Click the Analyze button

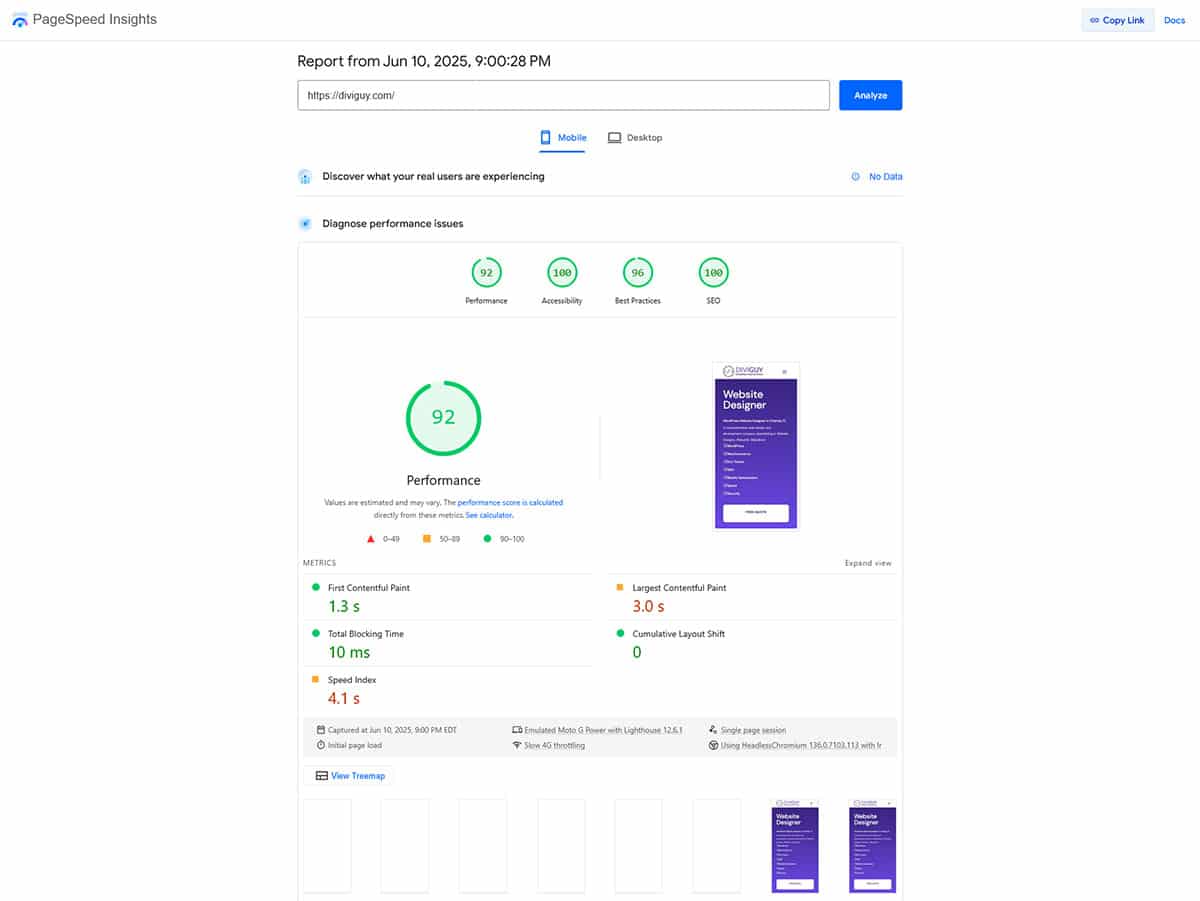point(870,95)
